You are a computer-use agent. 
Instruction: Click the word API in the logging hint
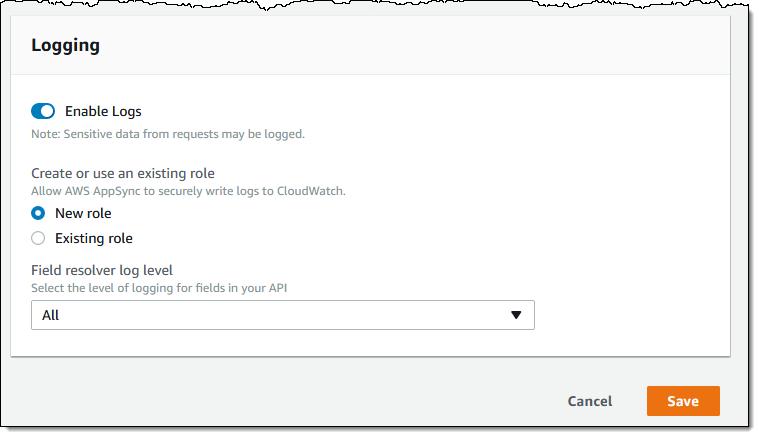[289, 288]
